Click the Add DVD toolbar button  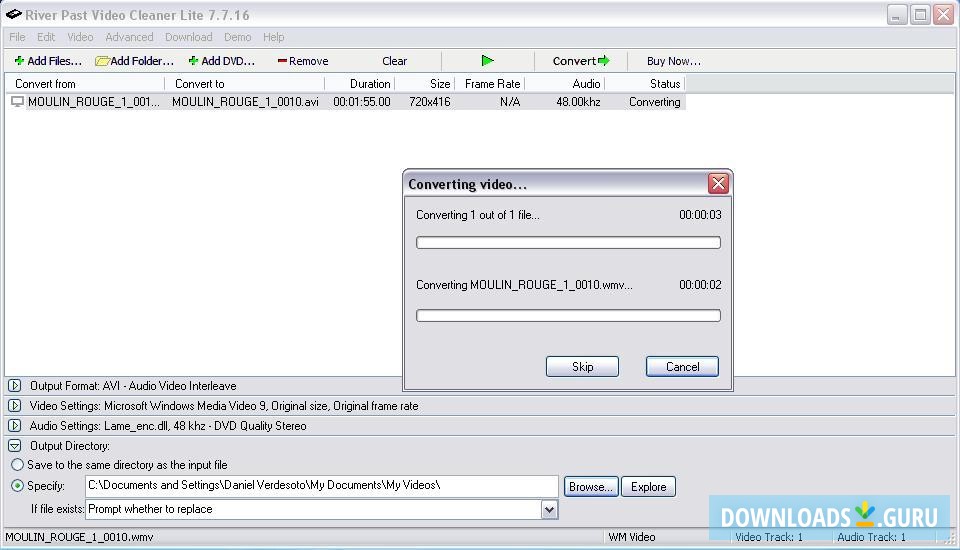[222, 61]
